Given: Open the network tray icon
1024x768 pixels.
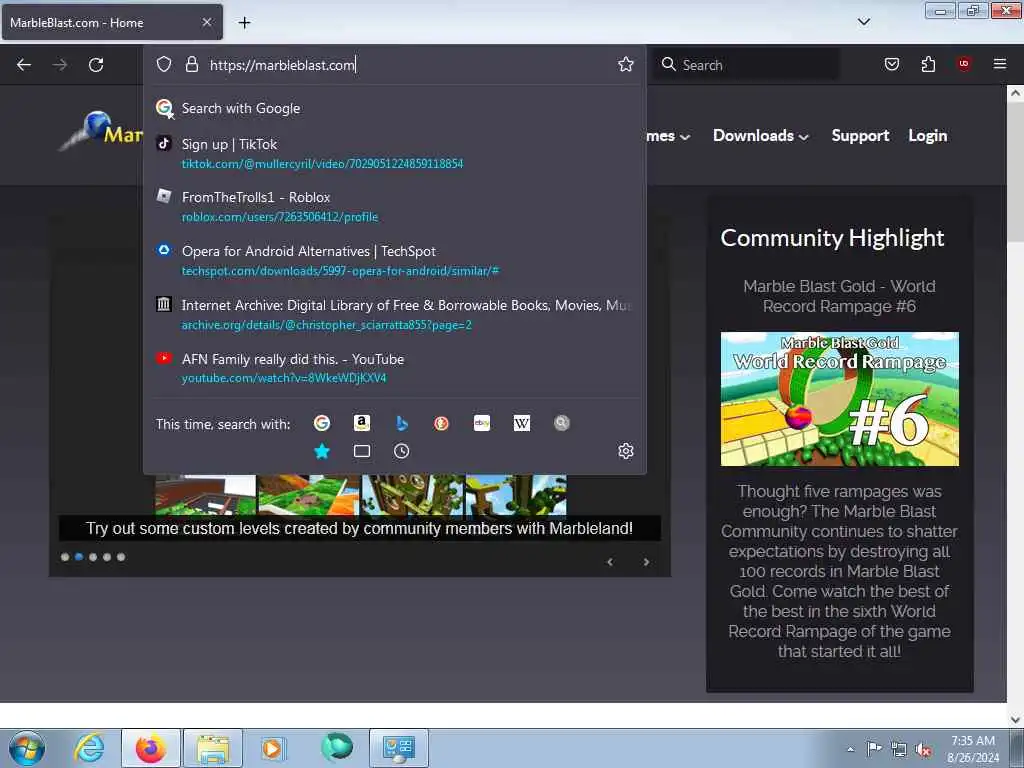Looking at the screenshot, I should (x=899, y=750).
